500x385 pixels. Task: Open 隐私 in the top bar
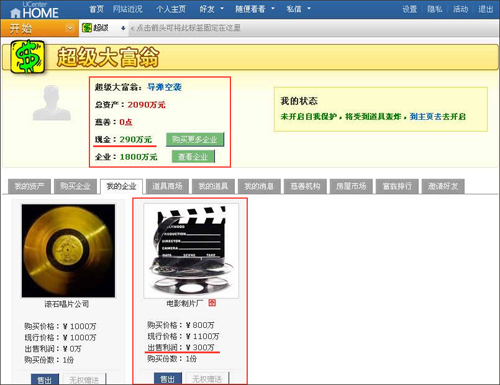click(435, 9)
